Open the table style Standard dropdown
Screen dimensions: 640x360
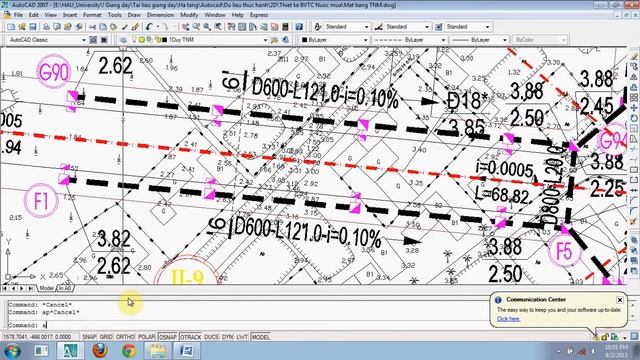click(x=487, y=27)
